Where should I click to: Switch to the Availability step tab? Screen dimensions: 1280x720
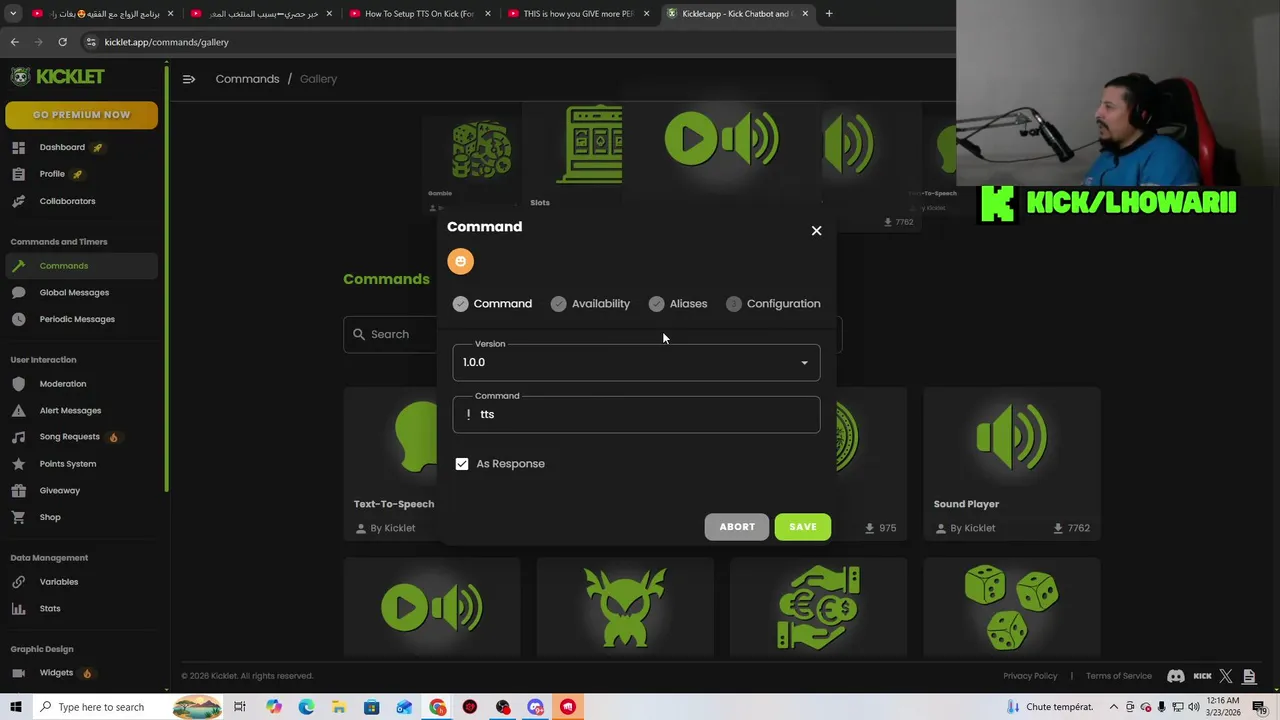[x=590, y=304]
